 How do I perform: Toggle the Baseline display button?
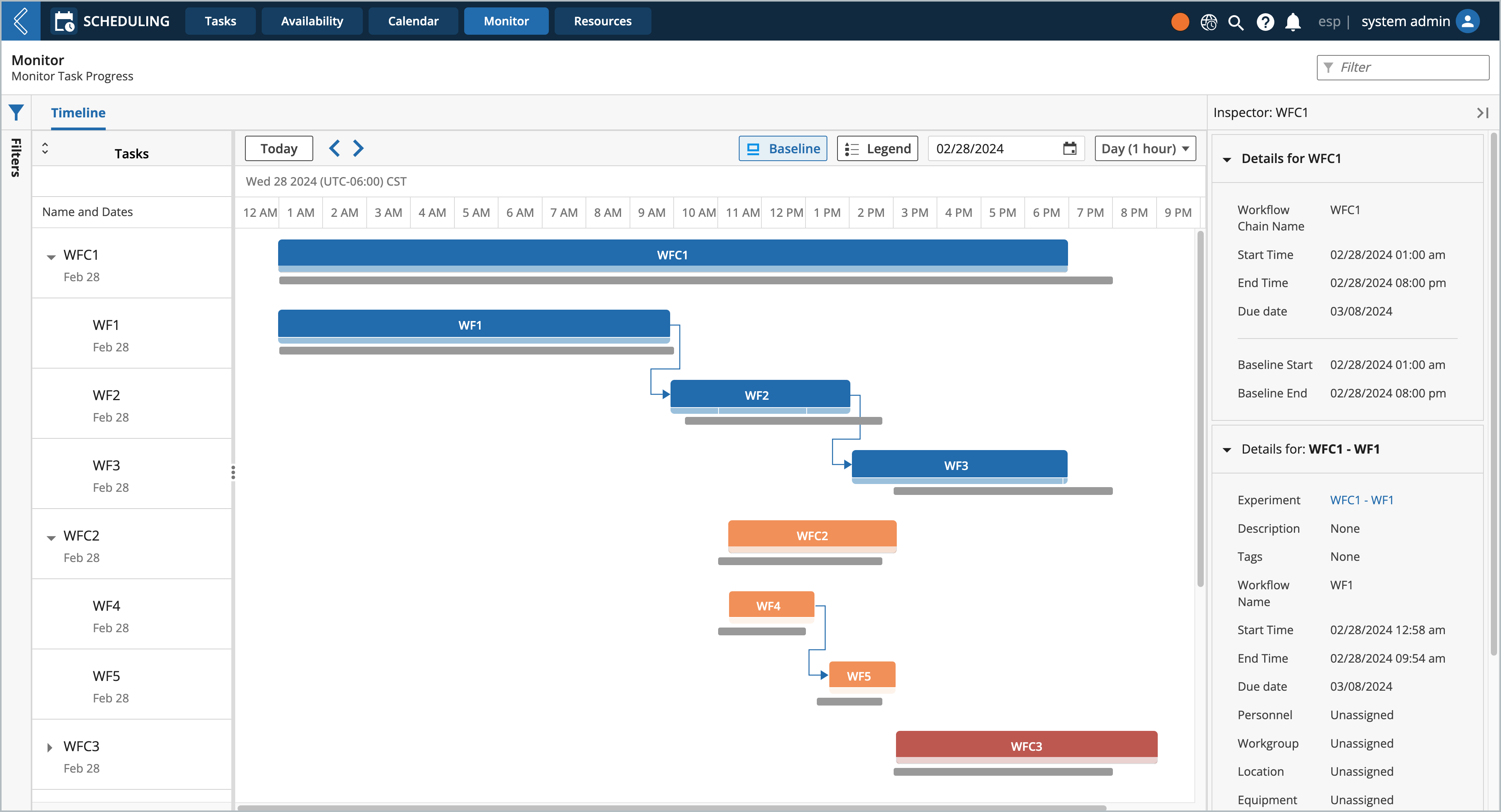[x=782, y=149]
